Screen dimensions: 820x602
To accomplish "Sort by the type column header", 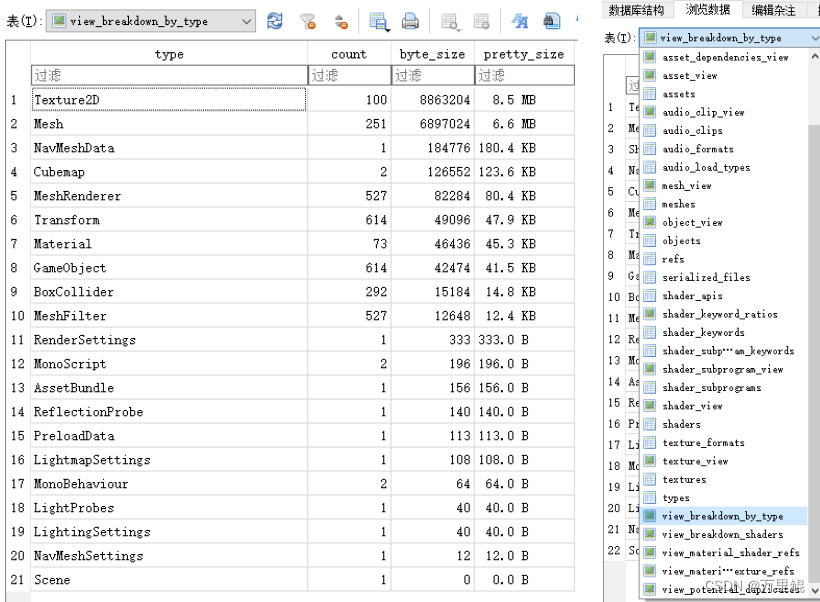I will pyautogui.click(x=169, y=54).
